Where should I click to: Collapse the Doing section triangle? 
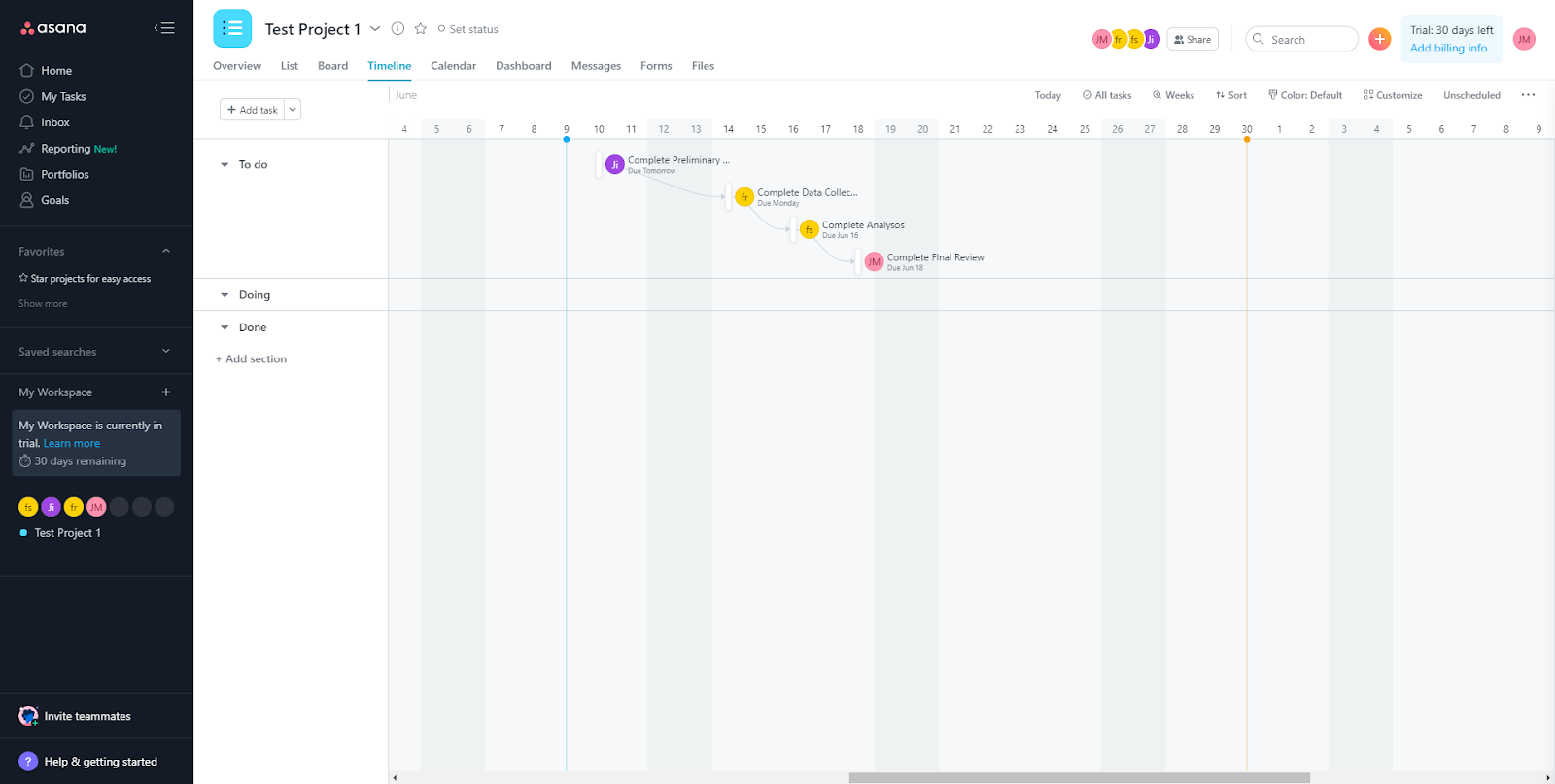coord(225,295)
